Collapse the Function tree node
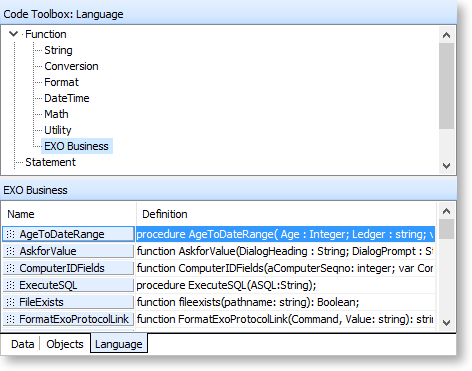Viewport: 472px width, 371px height. pyautogui.click(x=13, y=34)
